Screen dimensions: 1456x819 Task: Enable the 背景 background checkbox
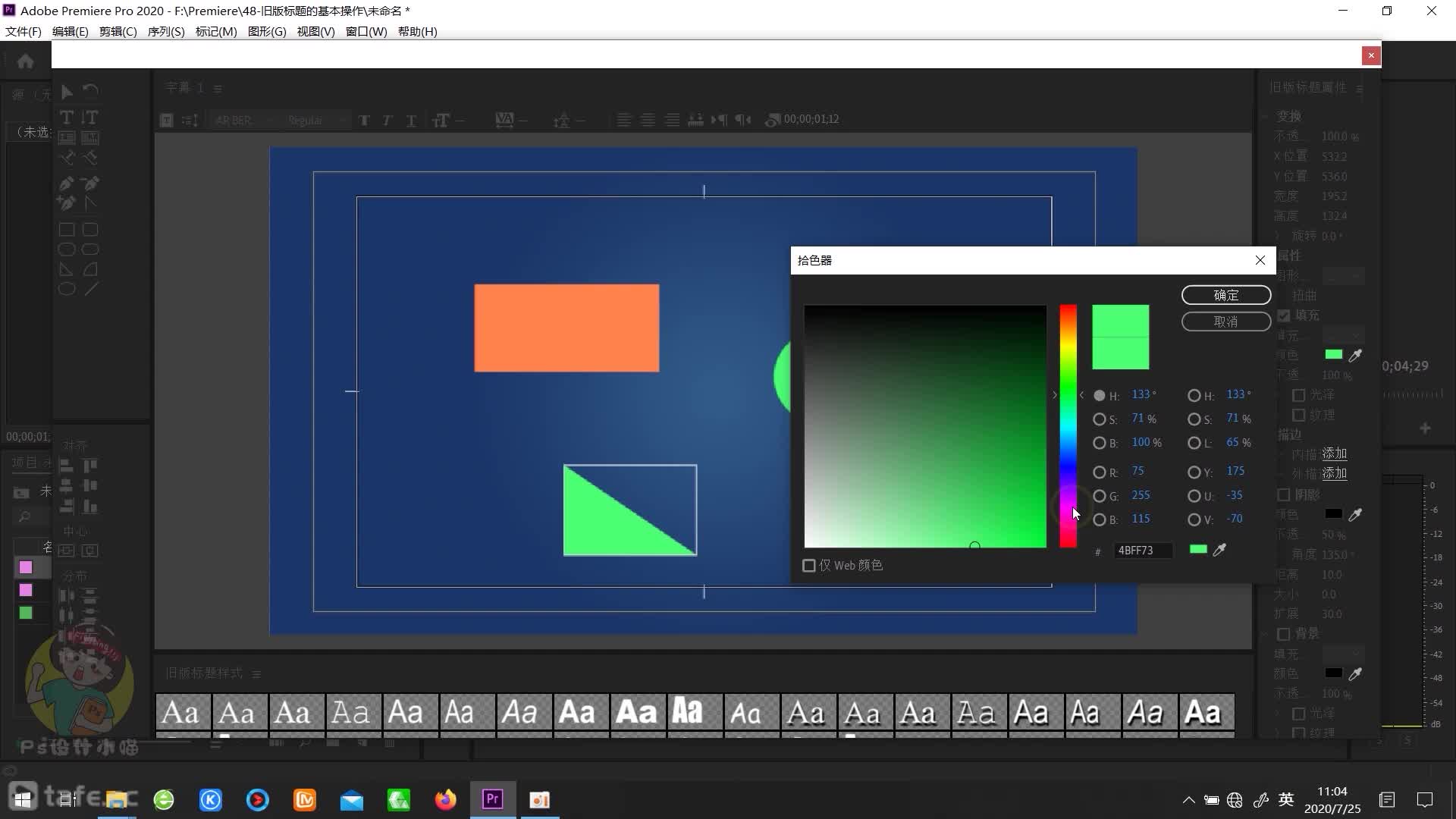(x=1284, y=634)
